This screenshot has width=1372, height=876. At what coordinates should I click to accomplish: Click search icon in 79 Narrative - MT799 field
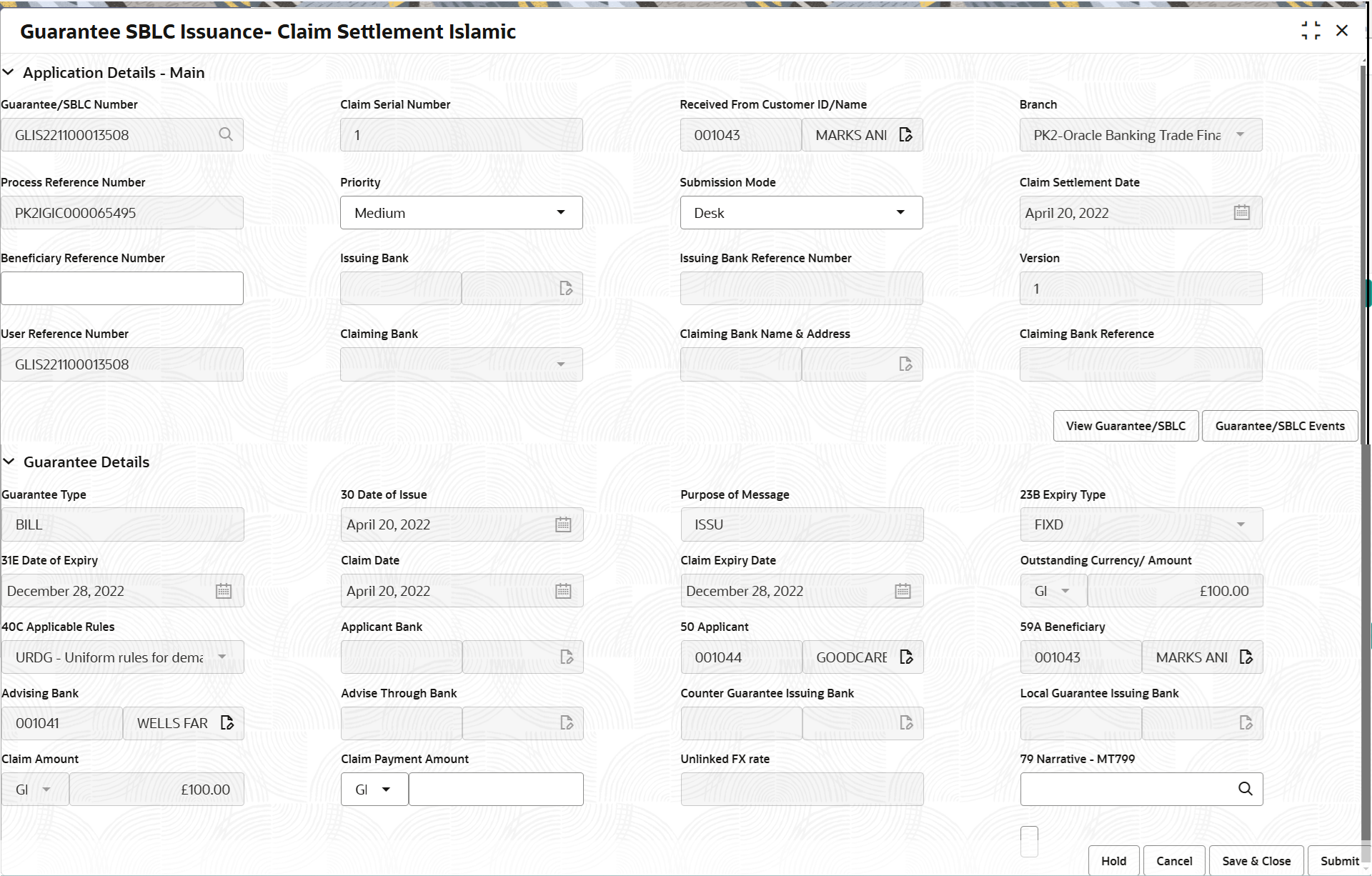click(x=1245, y=789)
